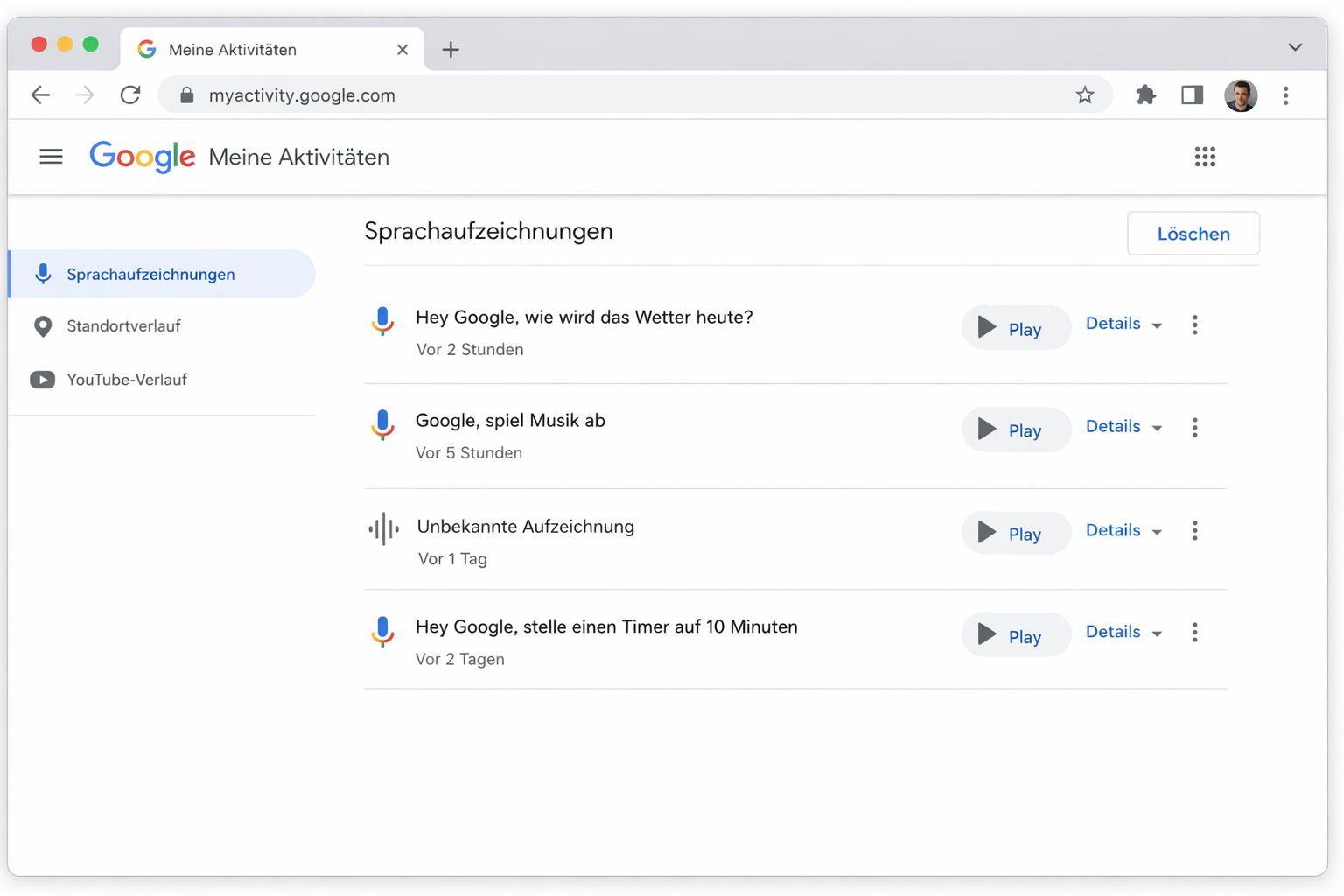Focus the myactivity.google.com address bar
1344x896 pixels.
point(634,94)
